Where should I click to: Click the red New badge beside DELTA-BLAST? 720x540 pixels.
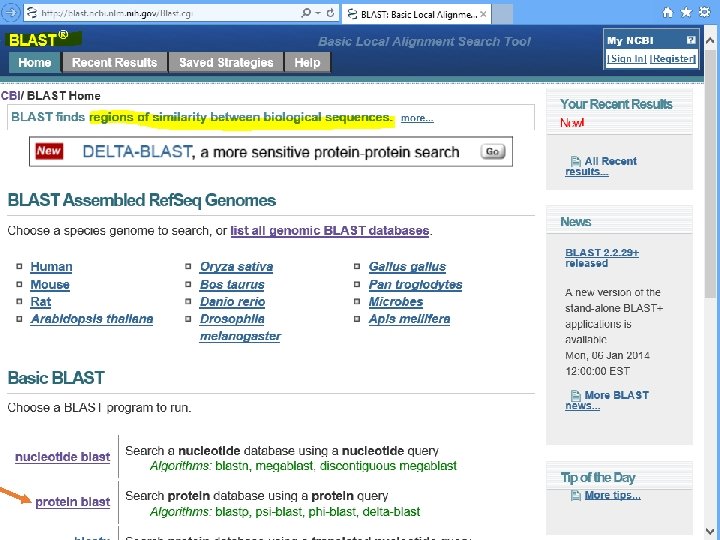tap(49, 151)
